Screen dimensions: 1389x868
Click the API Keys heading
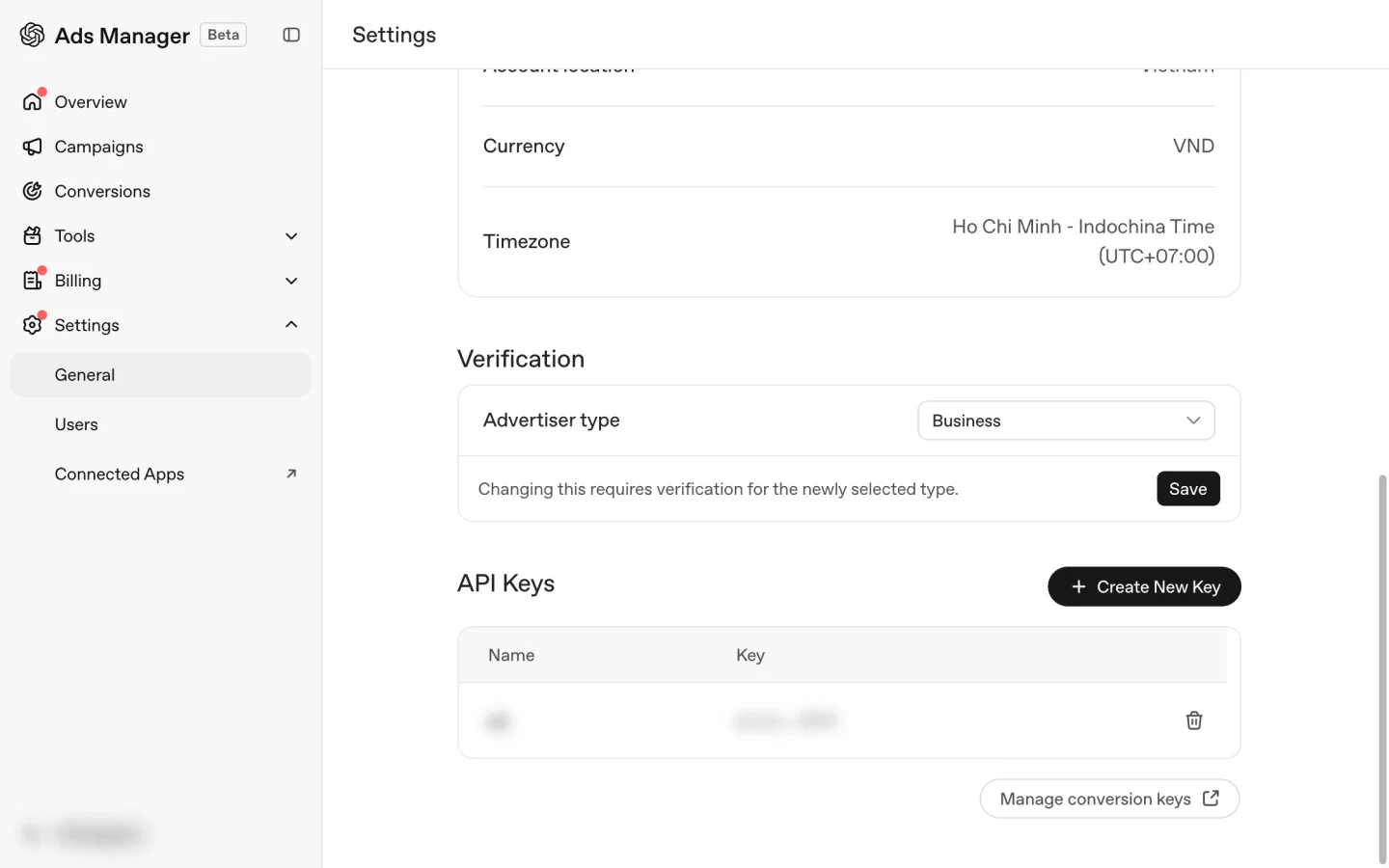[x=505, y=583]
